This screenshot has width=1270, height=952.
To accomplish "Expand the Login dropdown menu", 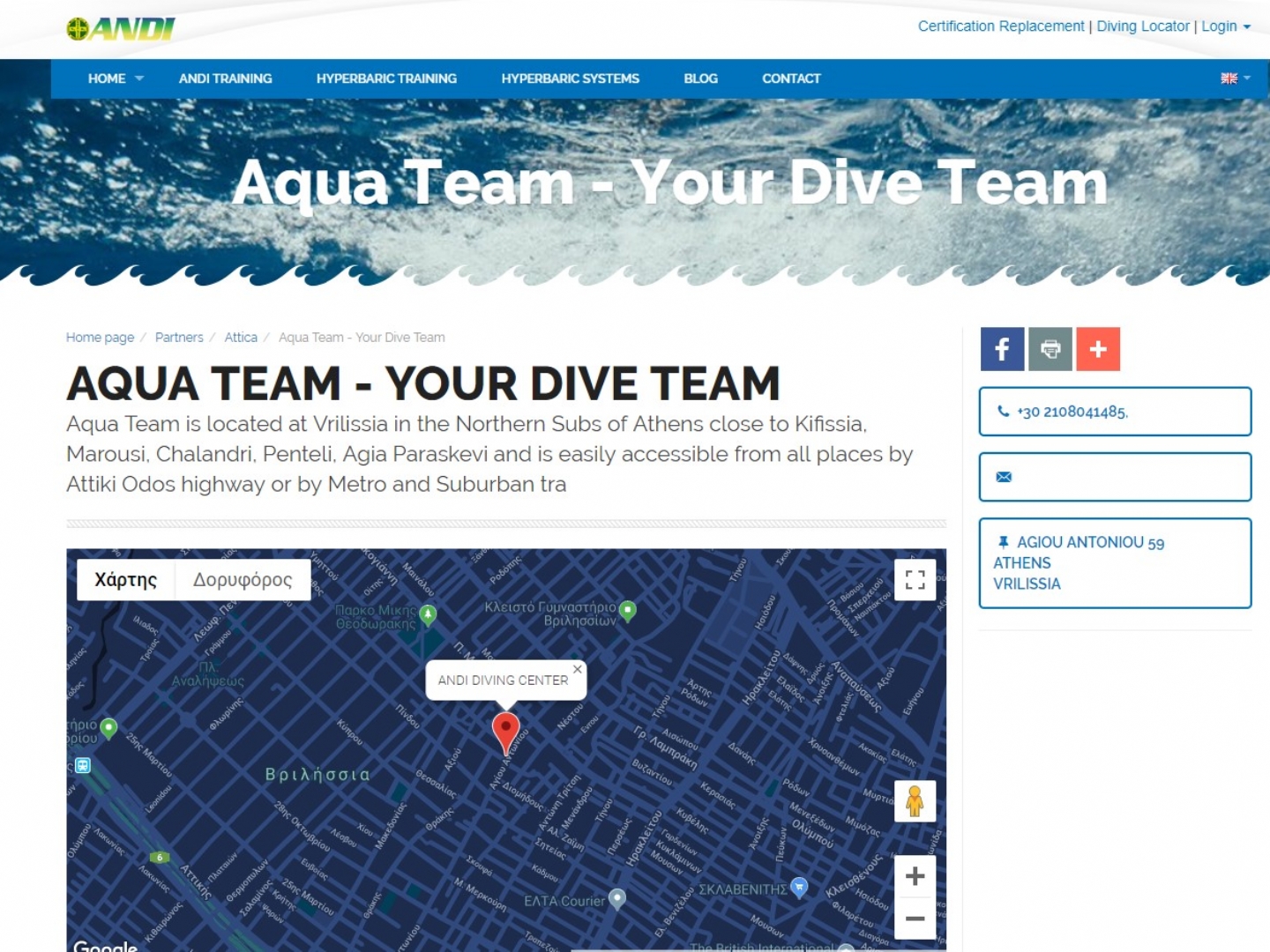I will point(1226,26).
